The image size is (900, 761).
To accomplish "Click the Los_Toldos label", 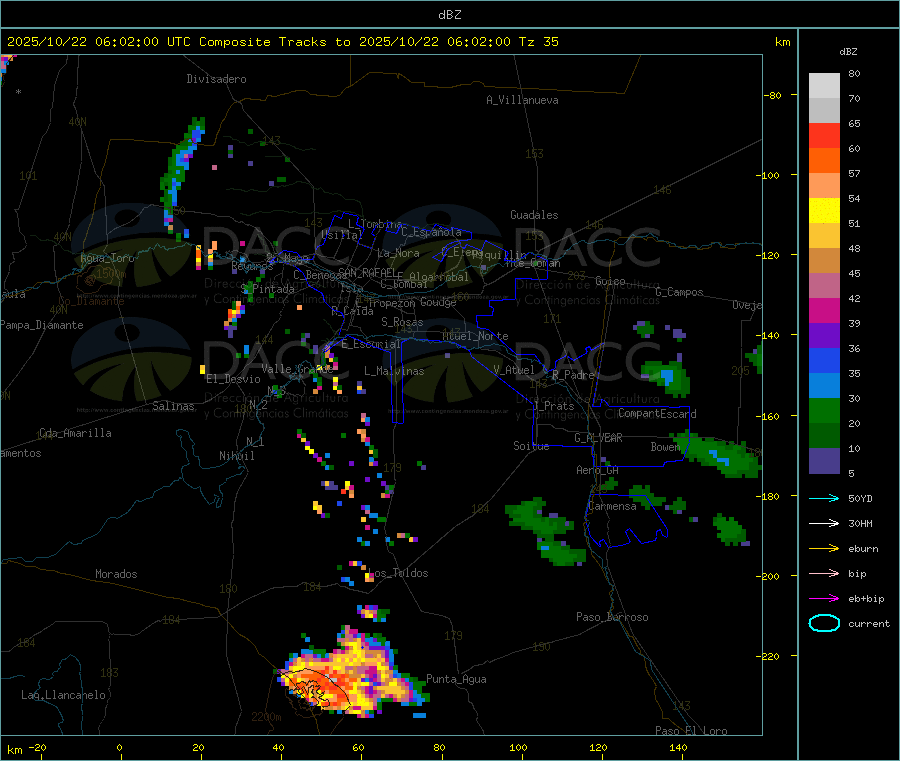I will tap(398, 573).
